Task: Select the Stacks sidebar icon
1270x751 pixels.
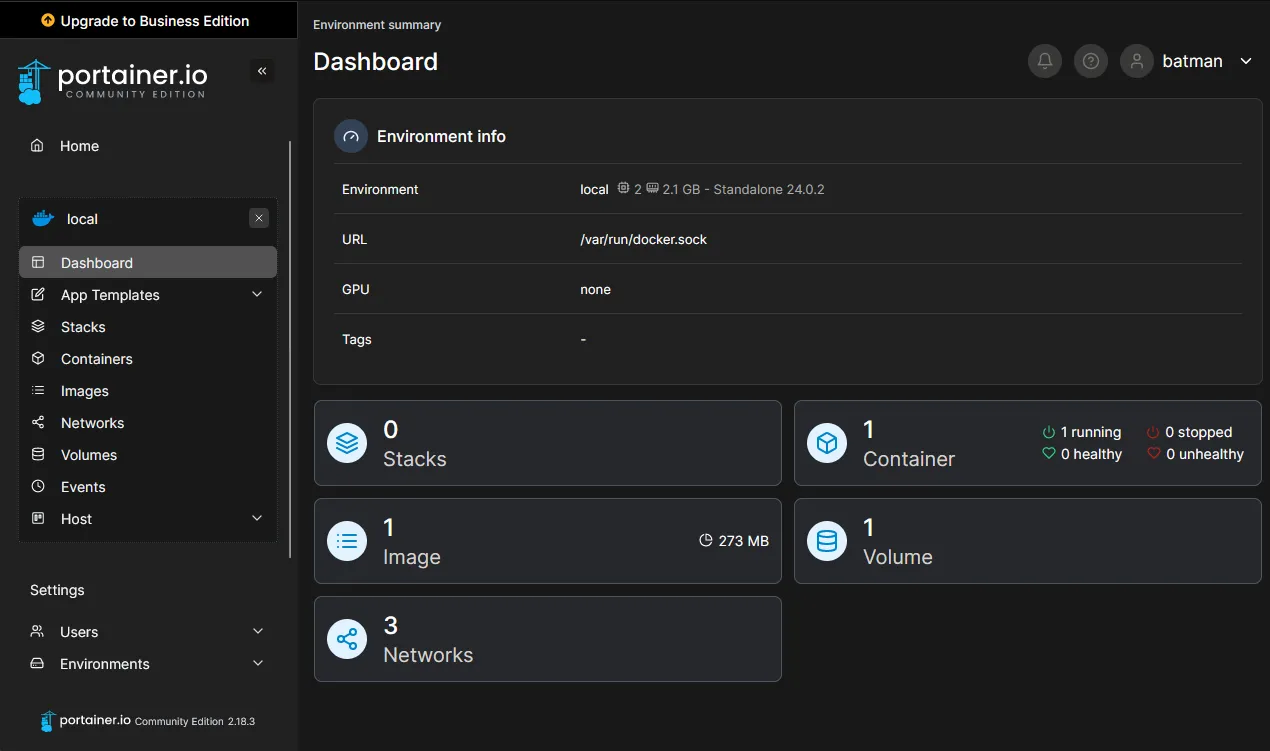Action: point(40,326)
